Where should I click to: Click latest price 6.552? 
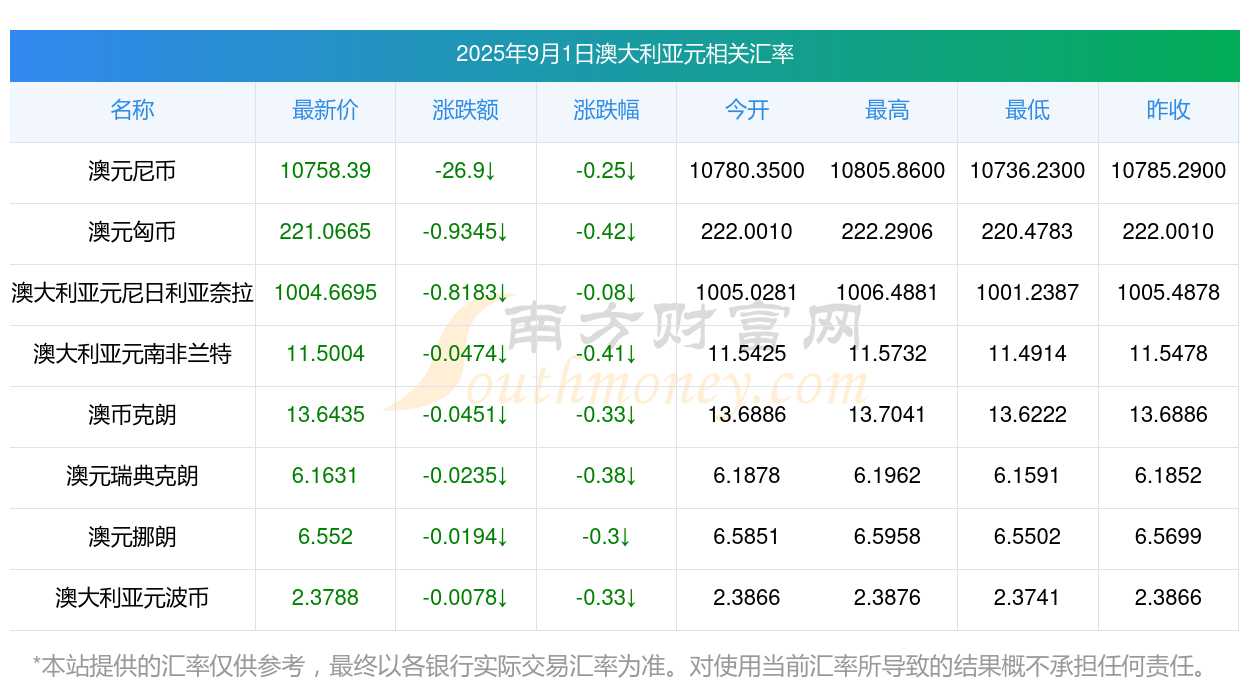(325, 537)
